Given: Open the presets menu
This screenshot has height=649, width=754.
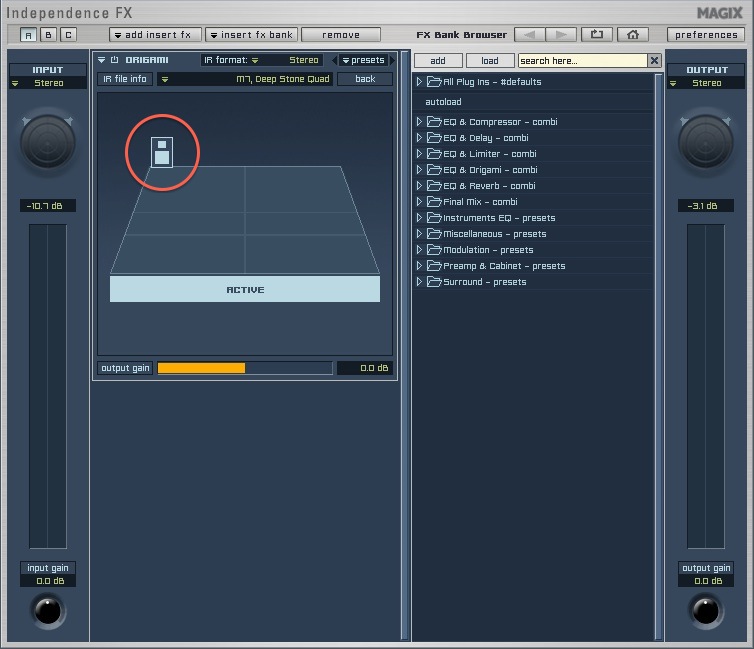Looking at the screenshot, I should point(364,60).
